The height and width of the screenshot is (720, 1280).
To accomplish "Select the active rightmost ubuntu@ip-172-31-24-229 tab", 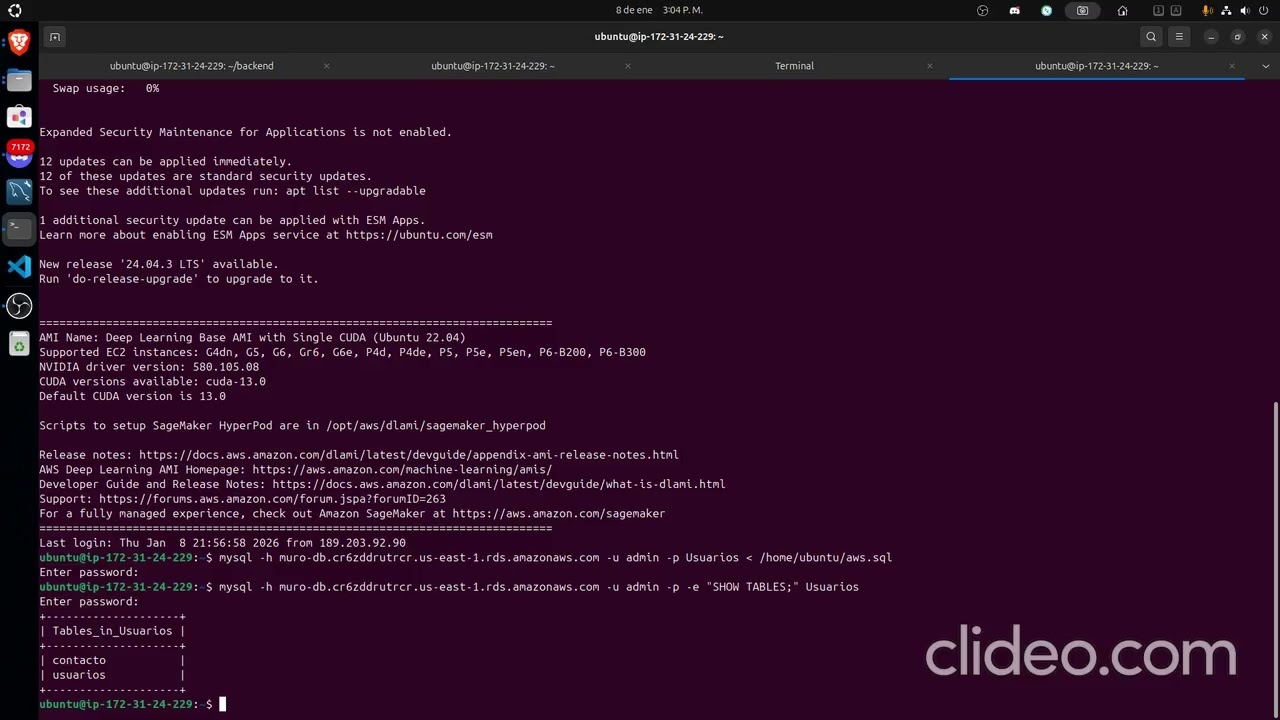I will click(1096, 66).
